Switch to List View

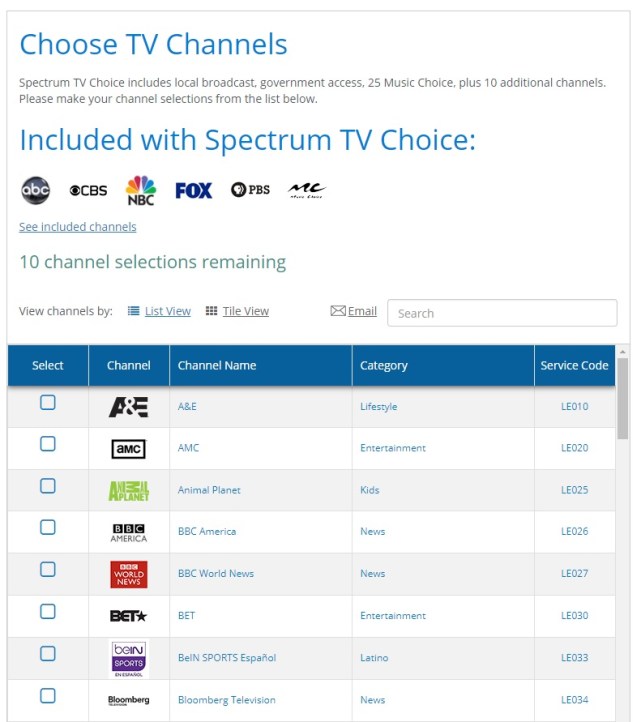167,311
